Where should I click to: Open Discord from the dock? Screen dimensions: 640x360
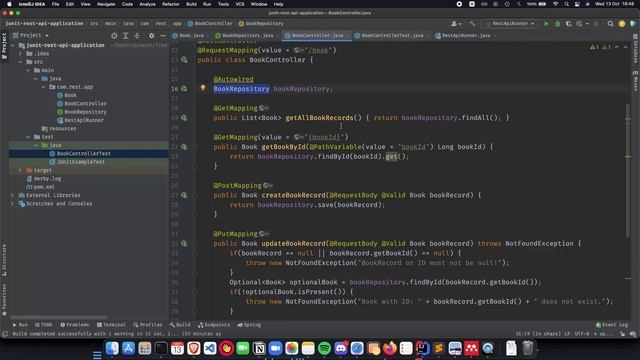341,348
